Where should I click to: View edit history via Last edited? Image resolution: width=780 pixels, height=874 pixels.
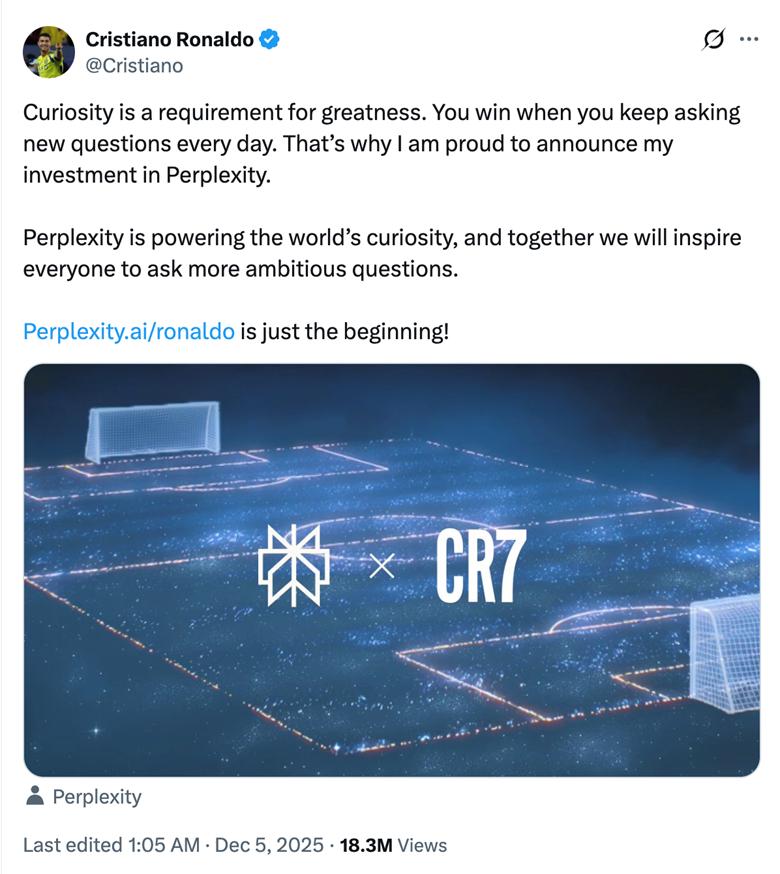pos(111,845)
